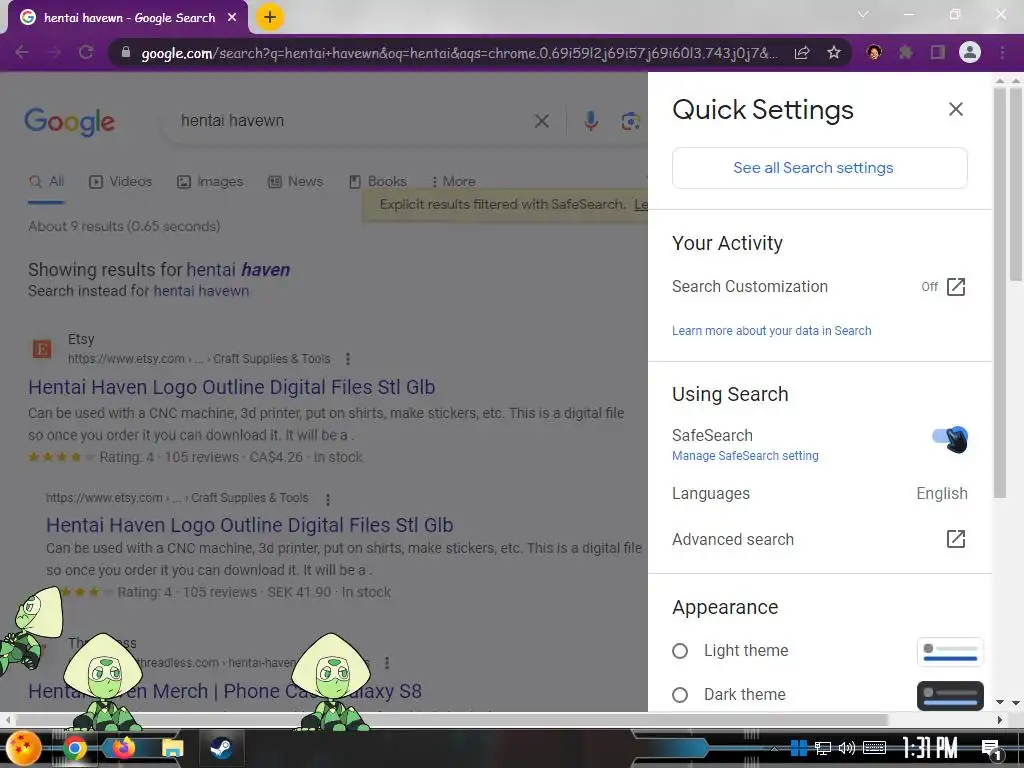1024x768 pixels.
Task: Open See all Search settings
Action: [820, 168]
